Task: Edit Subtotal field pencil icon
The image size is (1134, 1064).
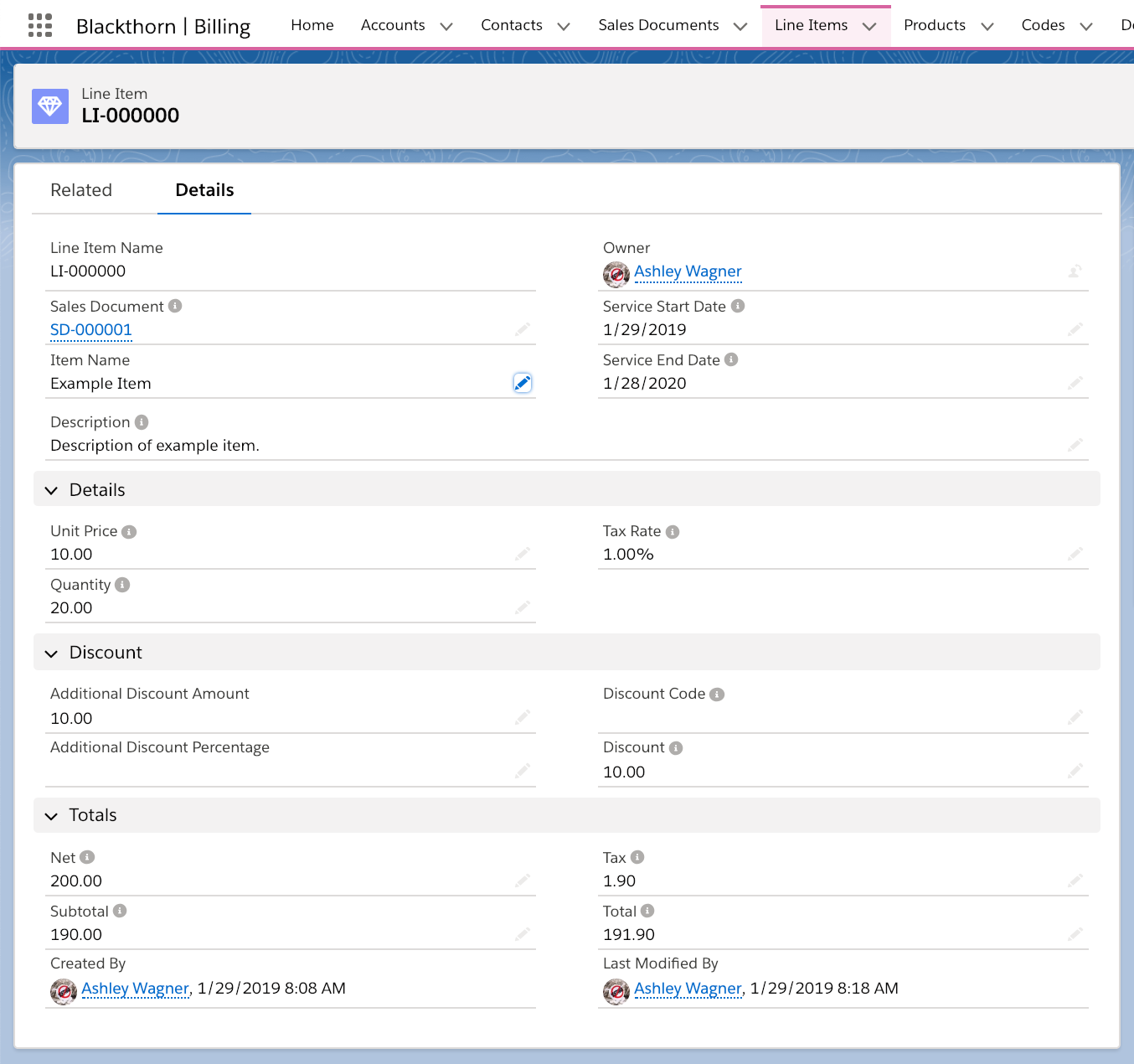Action: coord(523,933)
